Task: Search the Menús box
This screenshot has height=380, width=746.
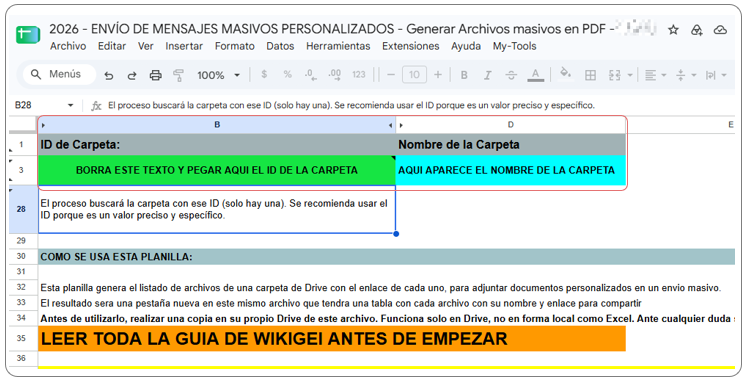Action: [x=59, y=75]
